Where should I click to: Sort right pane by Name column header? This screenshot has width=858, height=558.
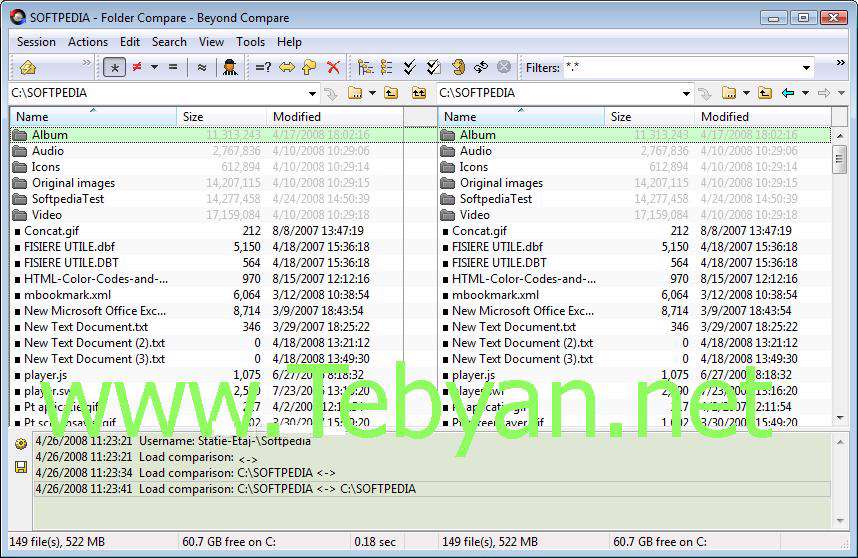pyautogui.click(x=521, y=117)
